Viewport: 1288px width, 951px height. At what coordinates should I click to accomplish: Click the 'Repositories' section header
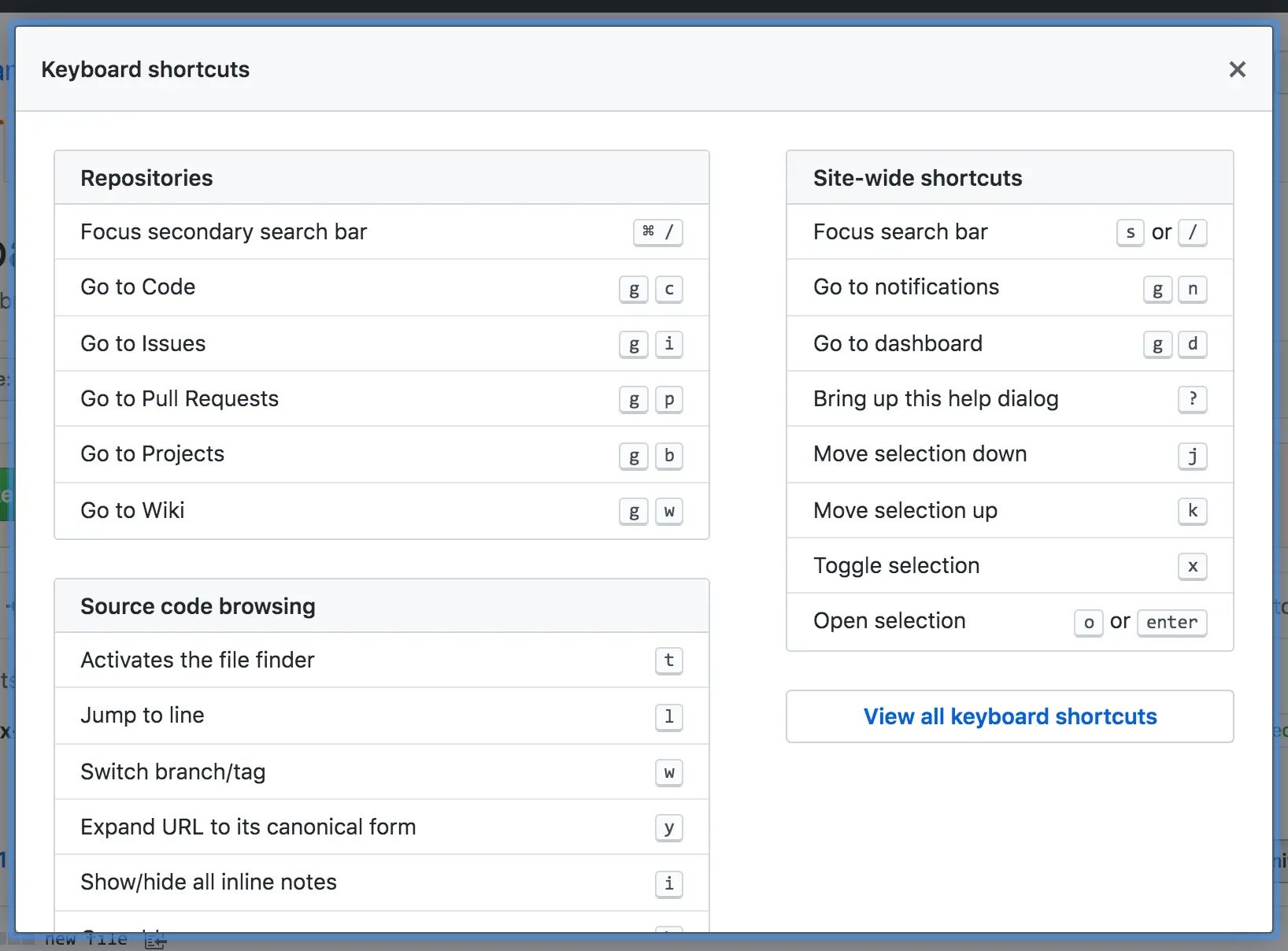(x=146, y=178)
